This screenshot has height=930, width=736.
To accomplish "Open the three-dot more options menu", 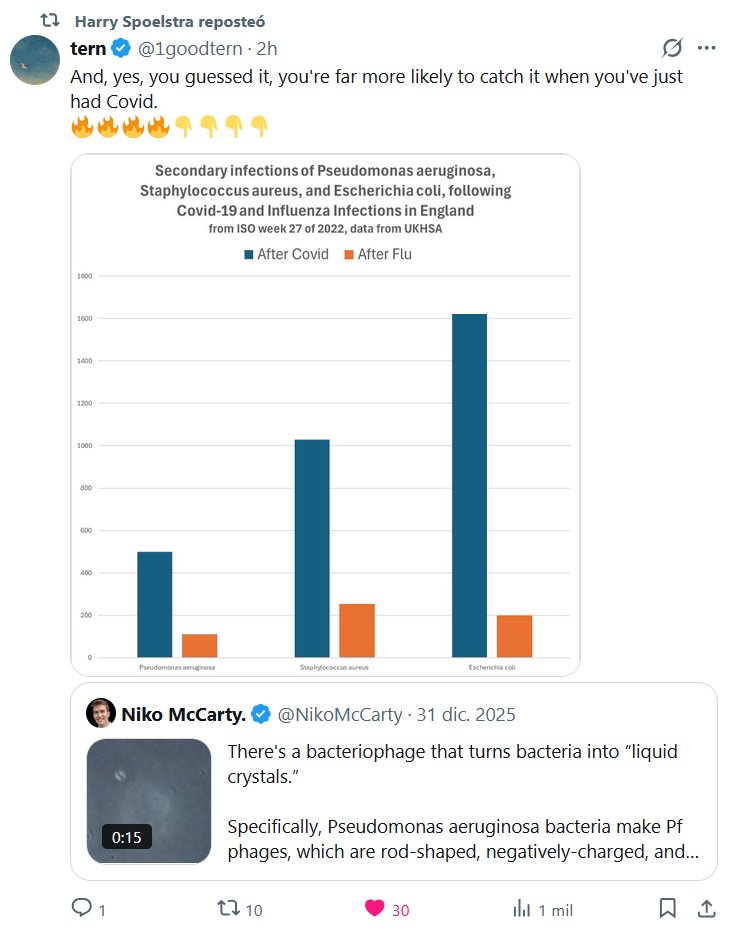I will 706,48.
